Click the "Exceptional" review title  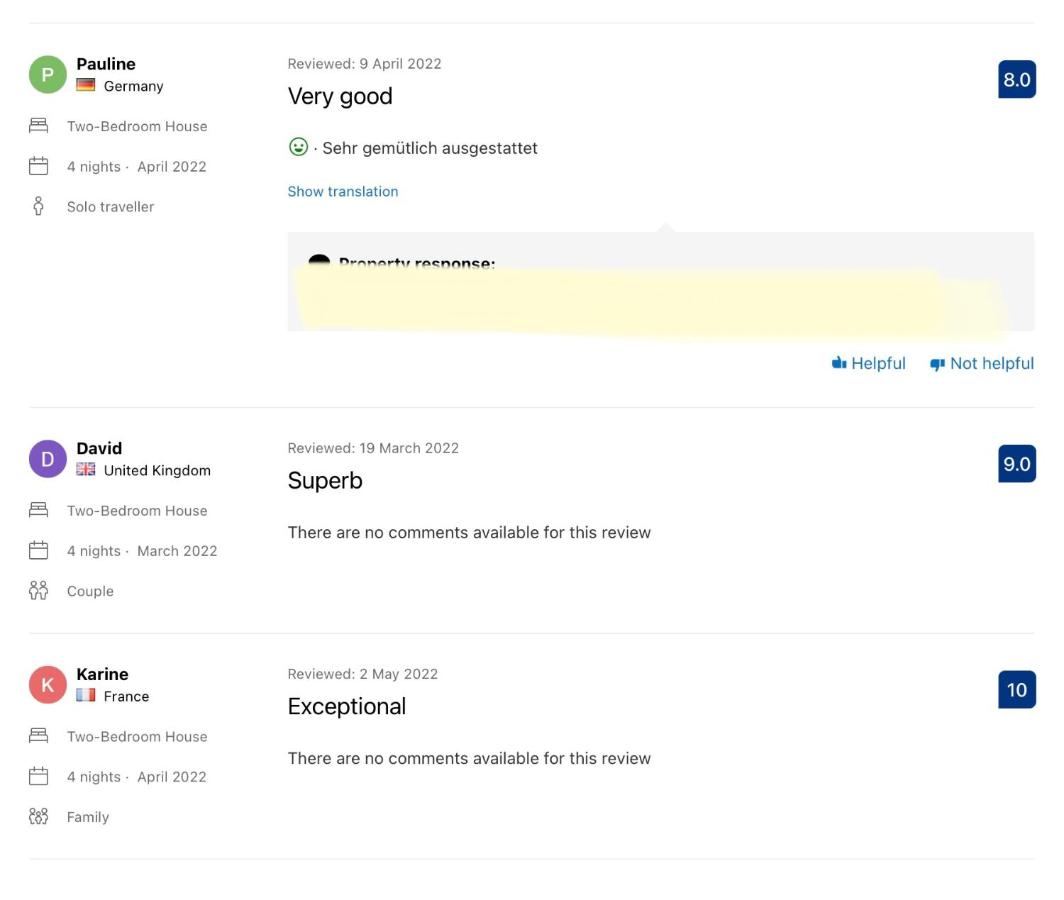tap(347, 707)
